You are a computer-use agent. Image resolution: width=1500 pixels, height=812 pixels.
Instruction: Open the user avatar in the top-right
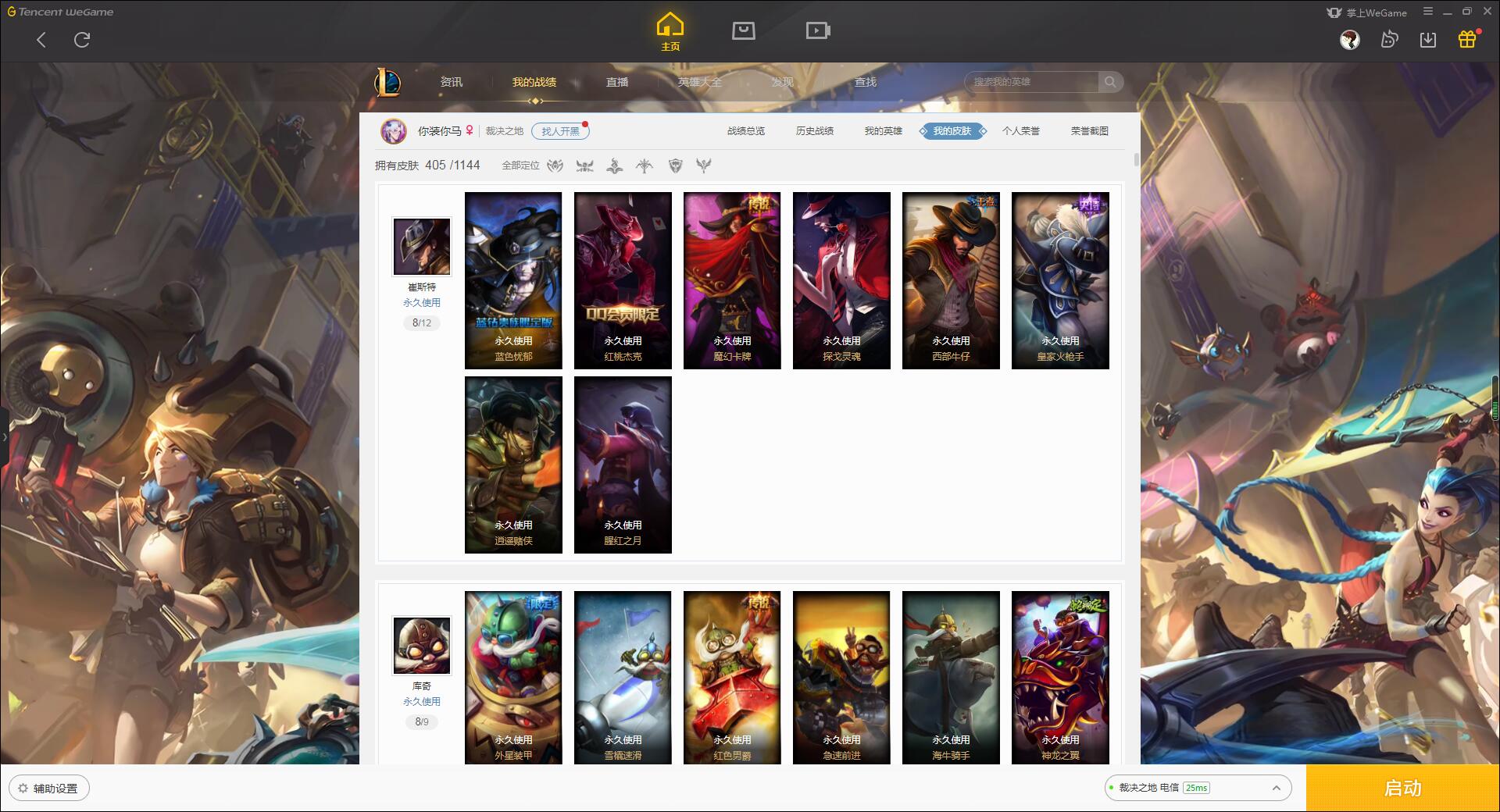tap(1350, 40)
